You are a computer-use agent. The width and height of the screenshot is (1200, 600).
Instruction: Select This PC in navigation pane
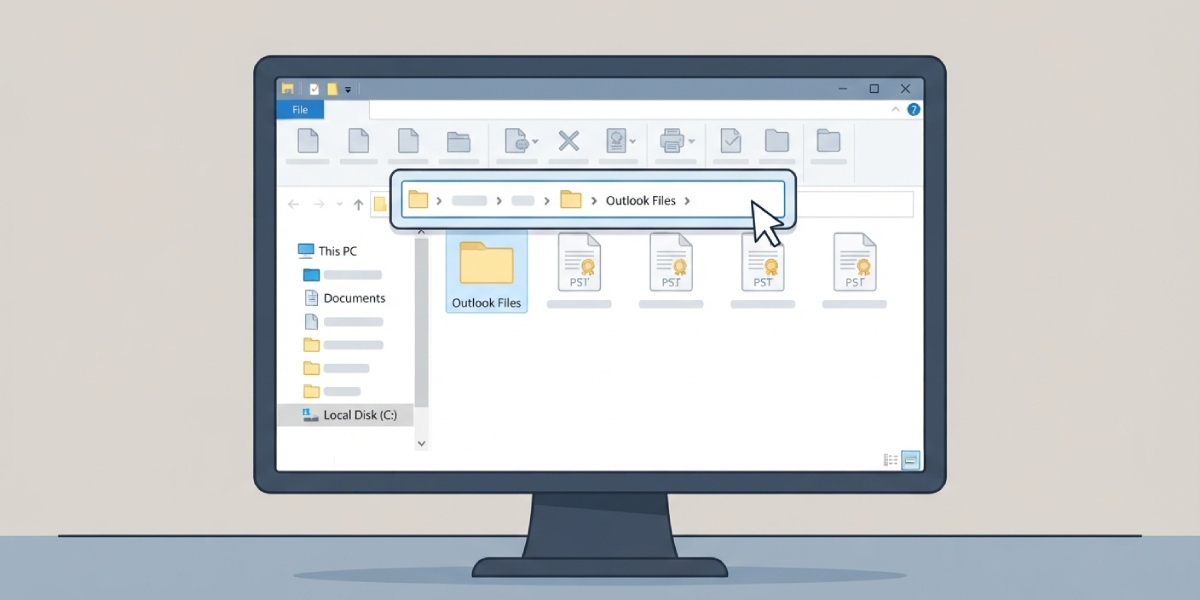click(327, 251)
